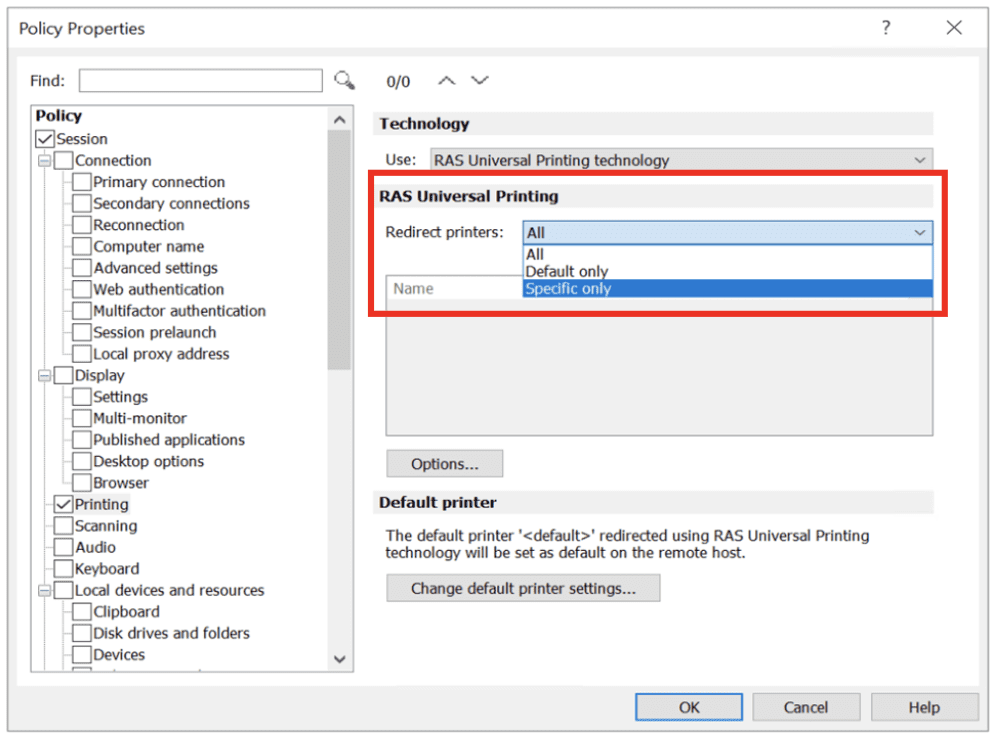
Task: Choose 'Specific only' from redirect printers list
Action: point(568,289)
